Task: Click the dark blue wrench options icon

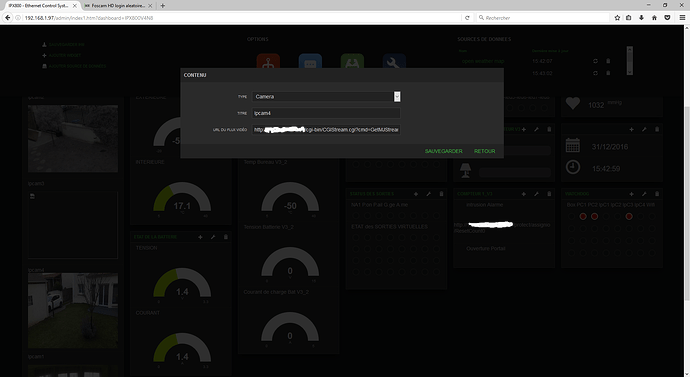Action: [x=394, y=62]
